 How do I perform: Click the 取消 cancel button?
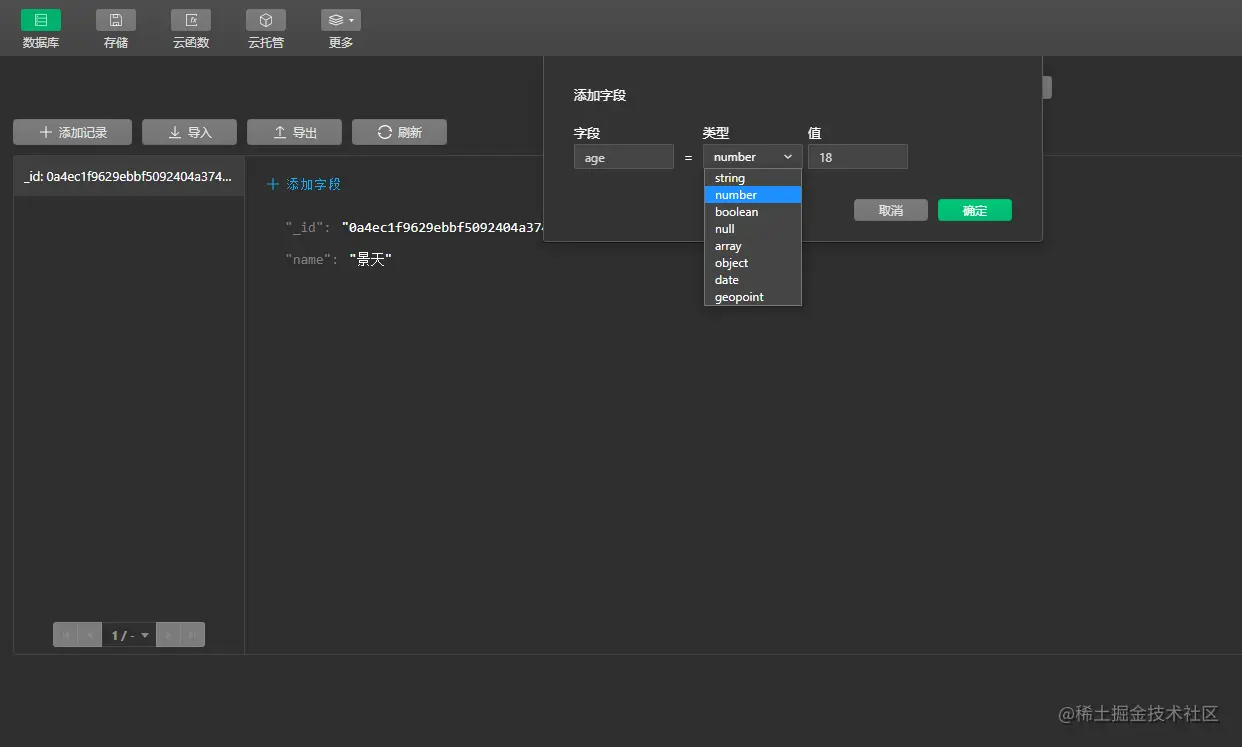click(890, 210)
